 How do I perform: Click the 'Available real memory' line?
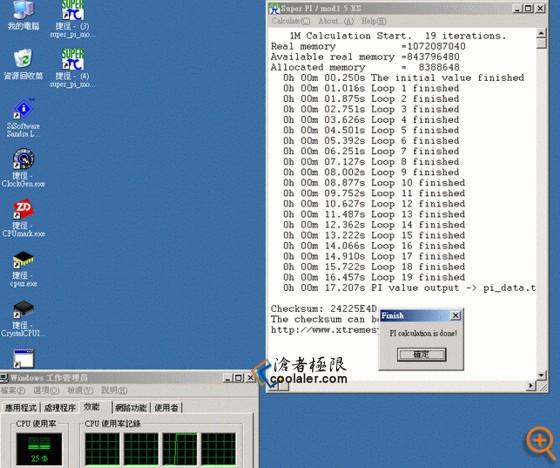pos(365,57)
